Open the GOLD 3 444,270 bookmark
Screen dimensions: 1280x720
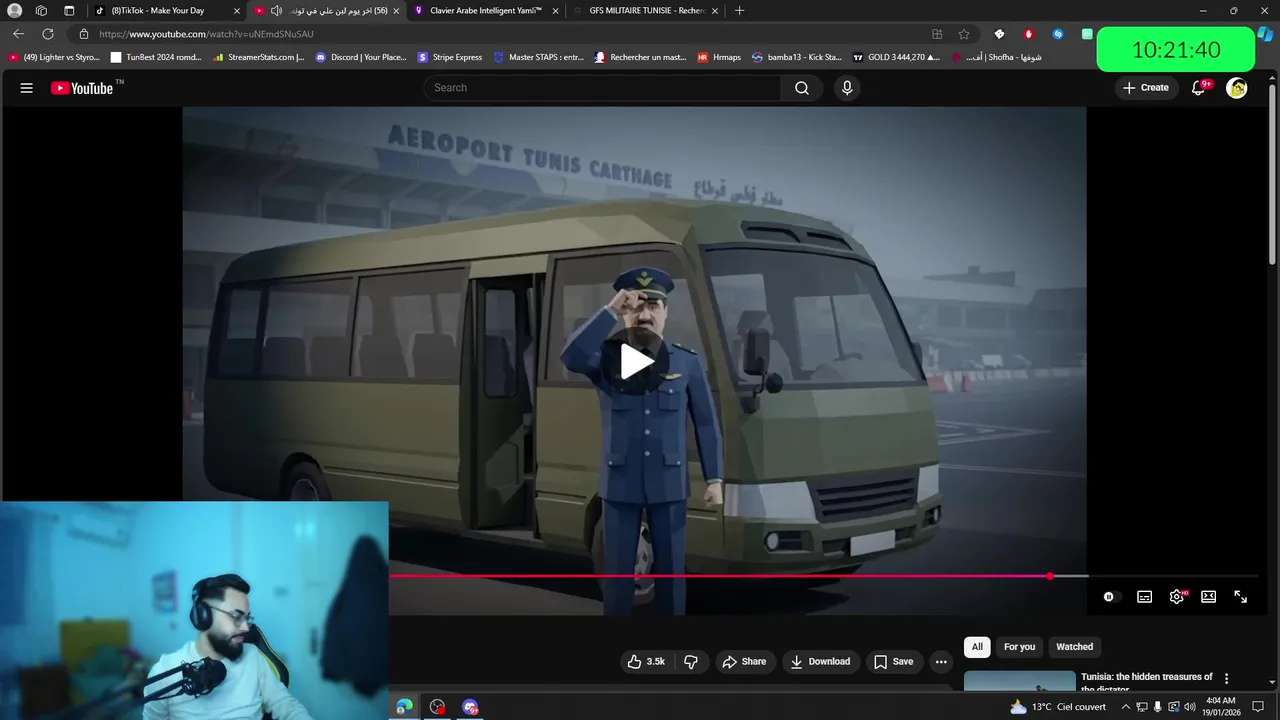[896, 57]
